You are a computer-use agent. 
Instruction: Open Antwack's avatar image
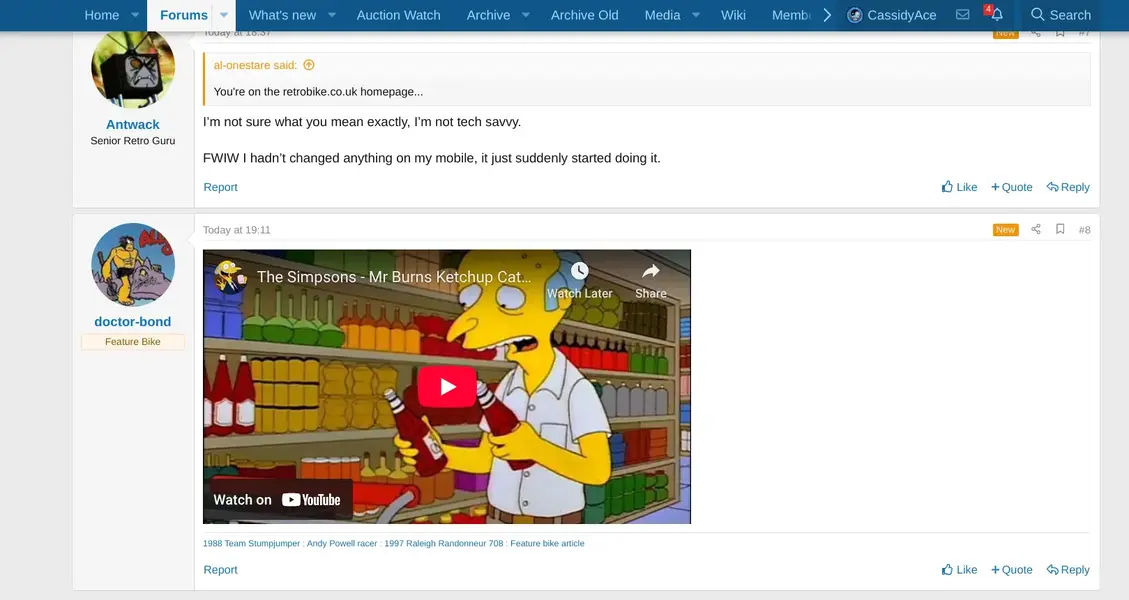(133, 68)
